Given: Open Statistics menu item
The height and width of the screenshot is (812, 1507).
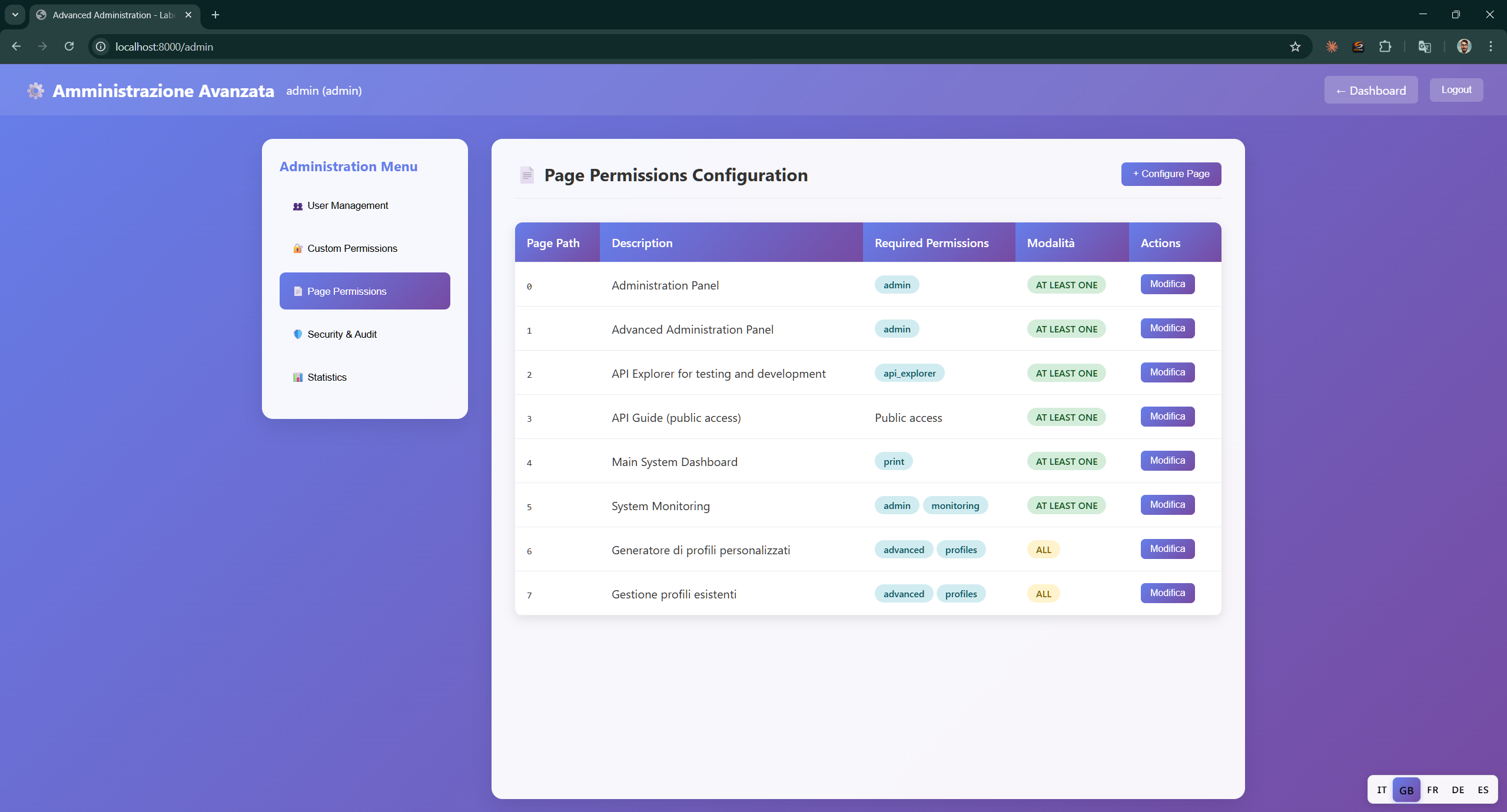Looking at the screenshot, I should tap(365, 377).
